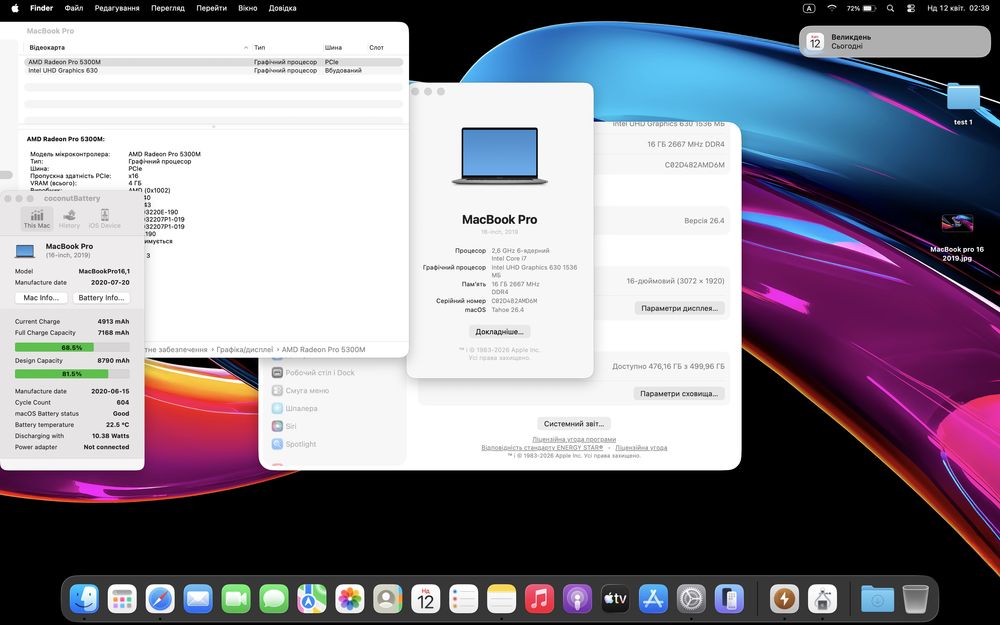Click Системний звіт... button
Viewport: 1000px width, 625px height.
click(574, 423)
